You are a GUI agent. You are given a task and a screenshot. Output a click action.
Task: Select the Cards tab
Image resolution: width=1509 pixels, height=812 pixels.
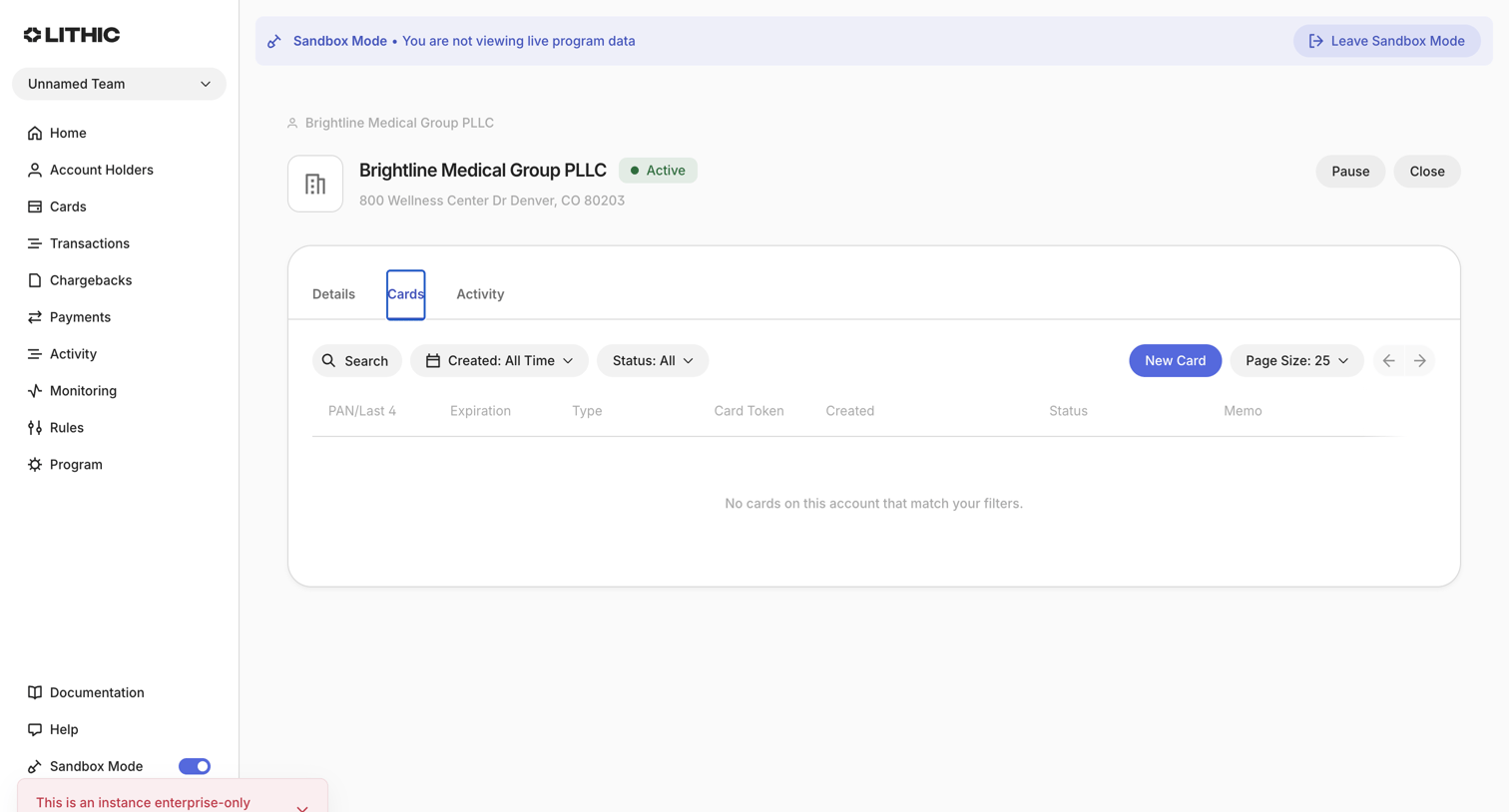[x=405, y=294]
